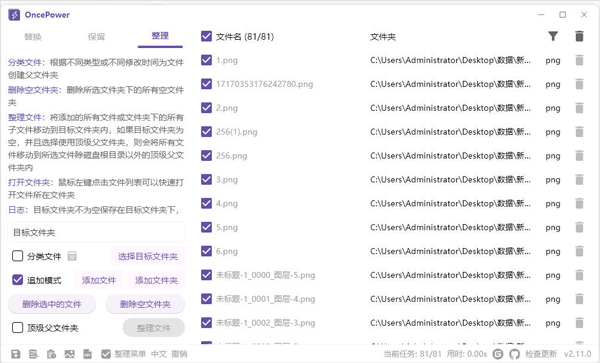Open the file list filter icon
The image size is (600, 363).
pyautogui.click(x=553, y=36)
